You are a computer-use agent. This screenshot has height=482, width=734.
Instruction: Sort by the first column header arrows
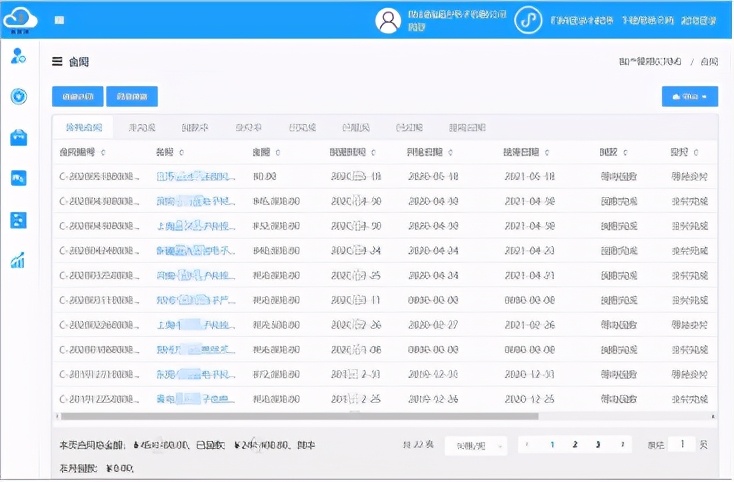coord(103,153)
